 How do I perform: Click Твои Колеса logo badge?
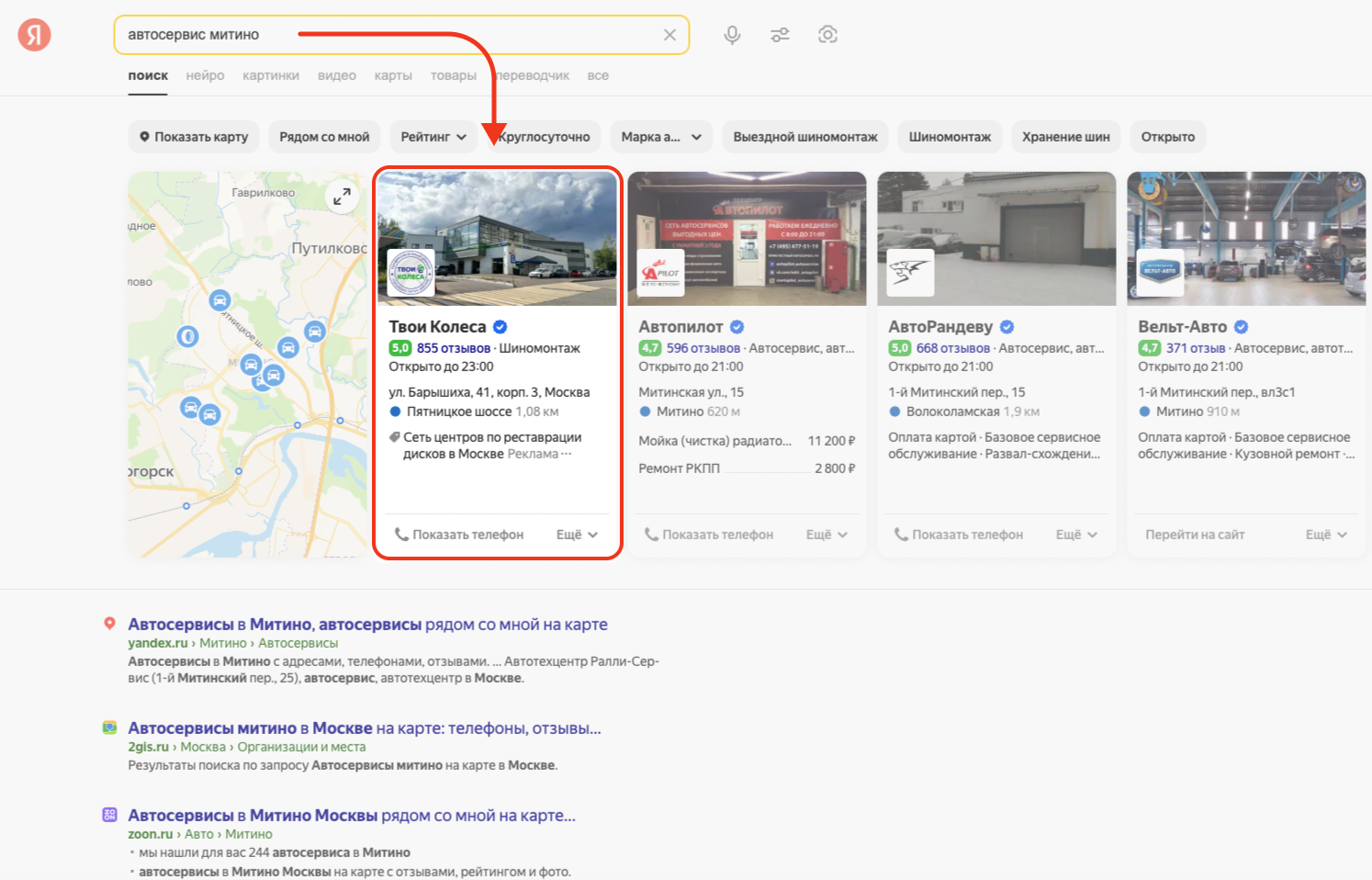pyautogui.click(x=410, y=273)
